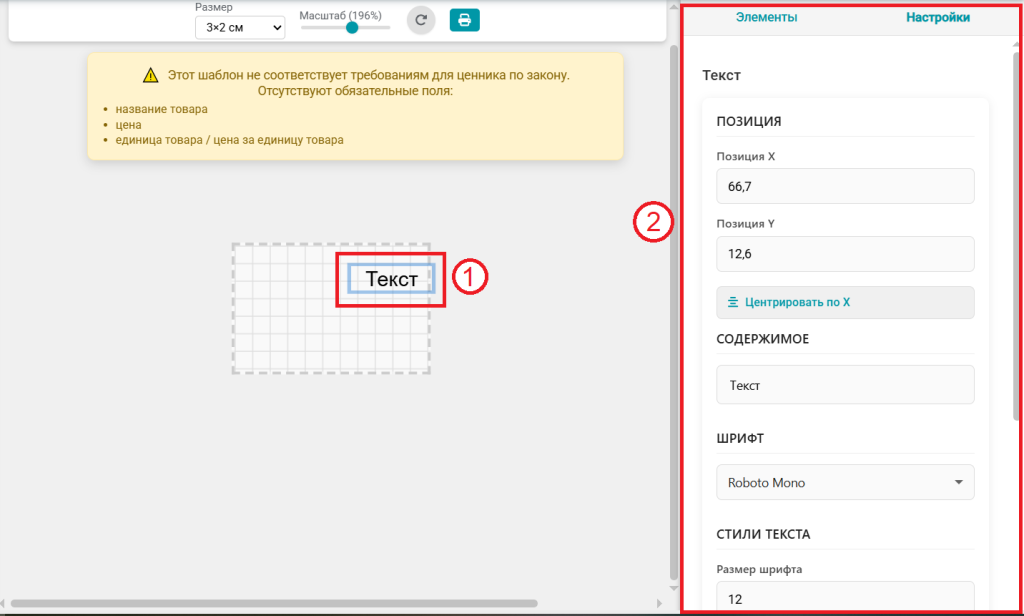
Task: Click the Позиция Y input field
Action: tap(845, 254)
